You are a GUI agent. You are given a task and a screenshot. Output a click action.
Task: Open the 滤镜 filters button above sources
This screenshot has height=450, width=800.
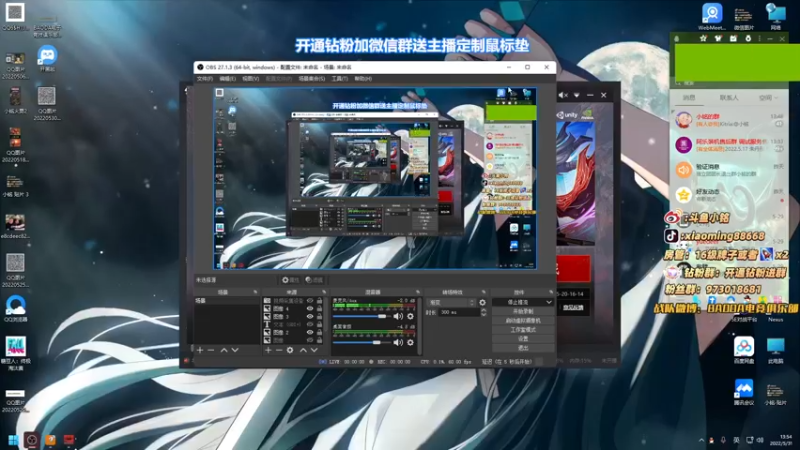click(314, 280)
